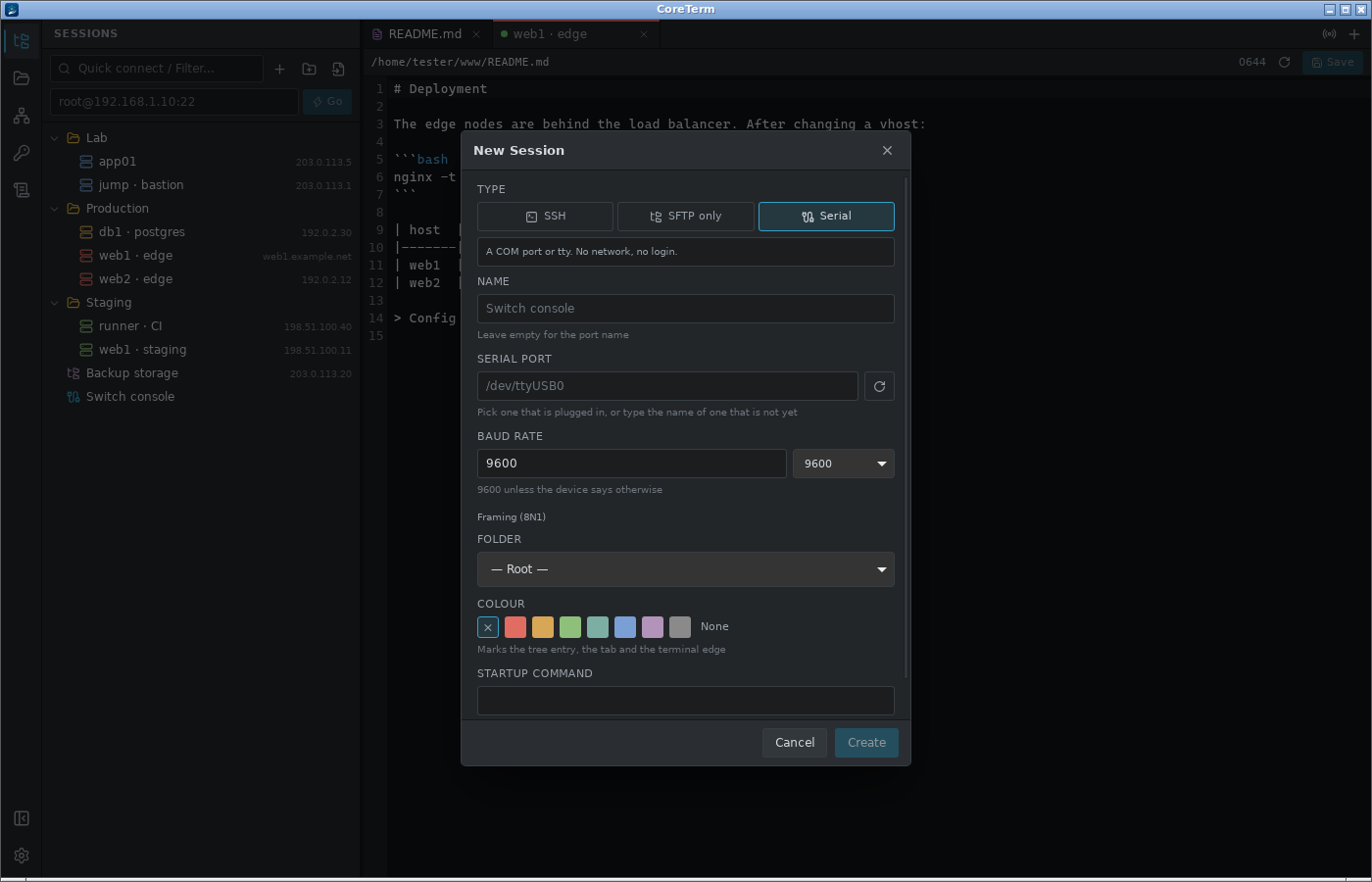Click the Quick connect / Filter search box
The width and height of the screenshot is (1372, 882).
pyautogui.click(x=157, y=69)
